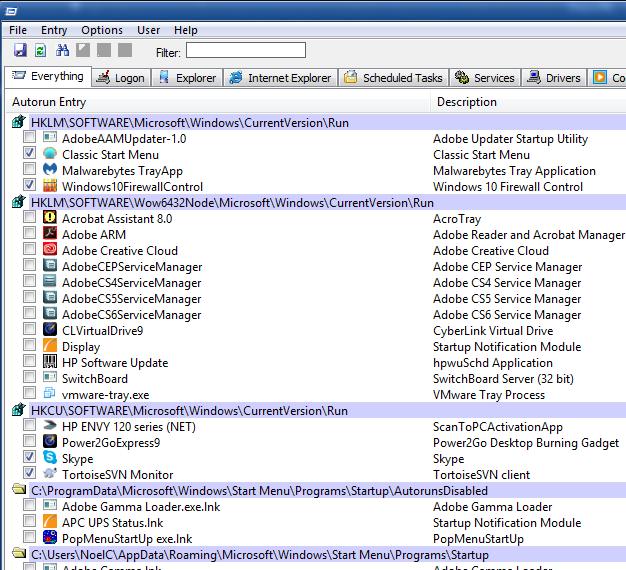Screen dimensions: 626x570
Task: Enable the AdobeAAMUpdater-1.0 checkbox
Action: click(x=29, y=137)
